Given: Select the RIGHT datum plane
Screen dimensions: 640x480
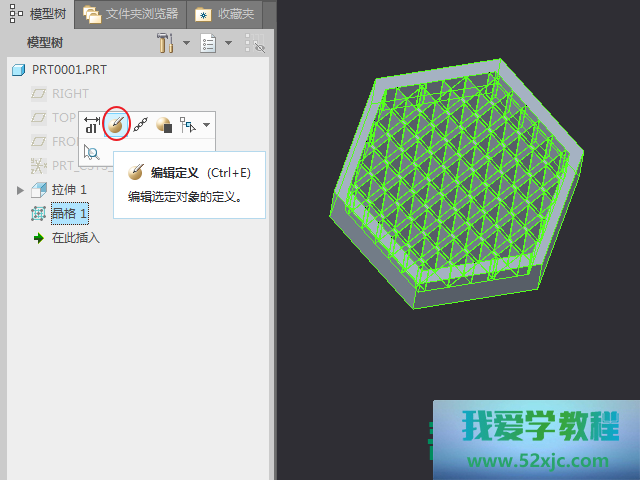Looking at the screenshot, I should pyautogui.click(x=69, y=94).
